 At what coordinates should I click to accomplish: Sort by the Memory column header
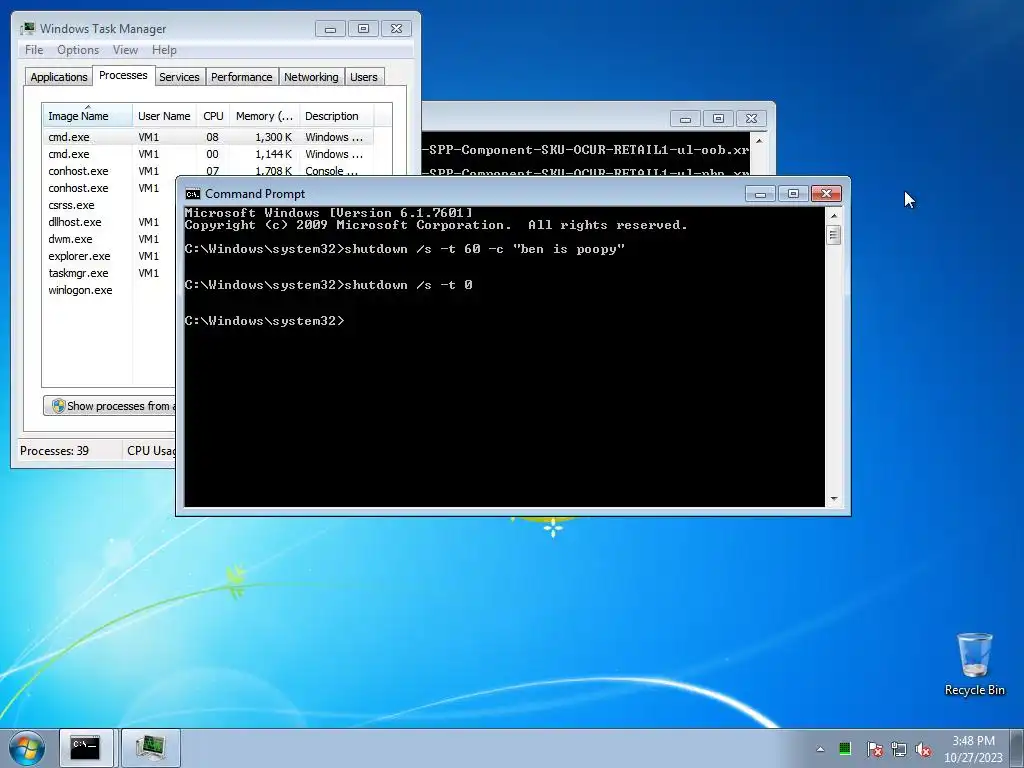tap(264, 116)
